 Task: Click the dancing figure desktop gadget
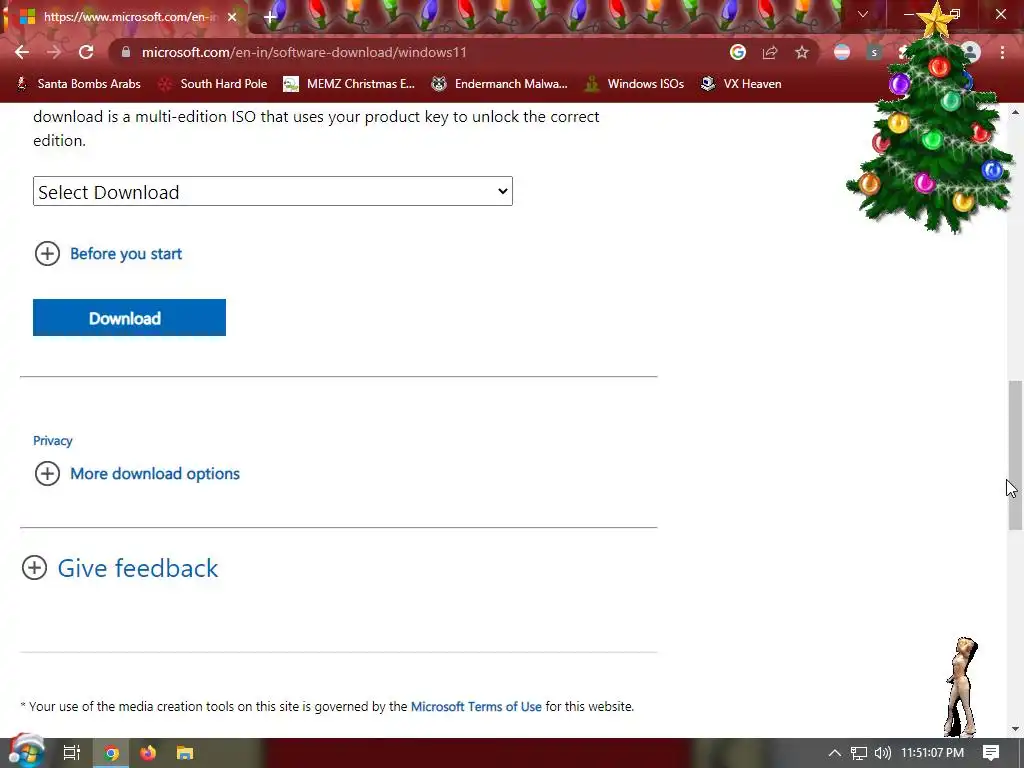961,688
